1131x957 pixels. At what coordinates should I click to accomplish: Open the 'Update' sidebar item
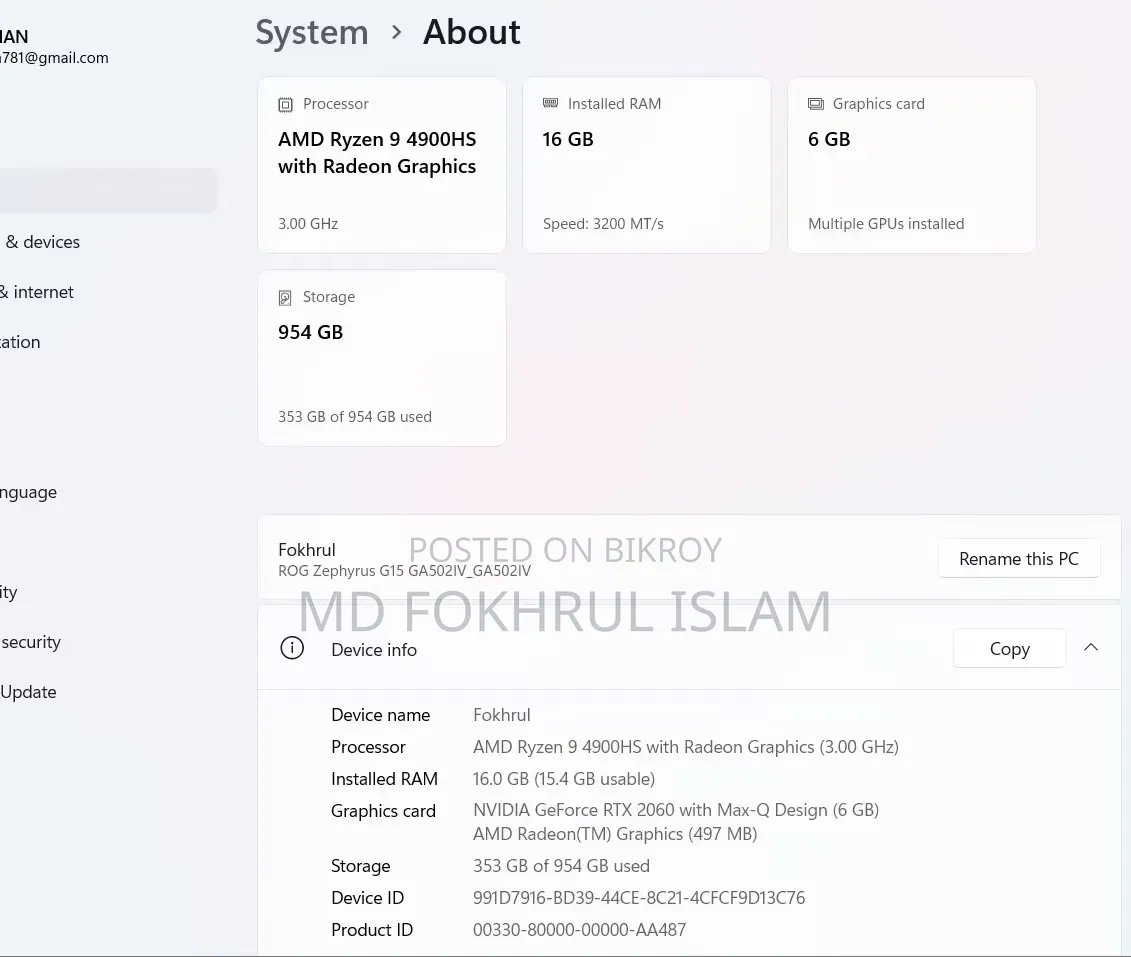click(x=28, y=692)
